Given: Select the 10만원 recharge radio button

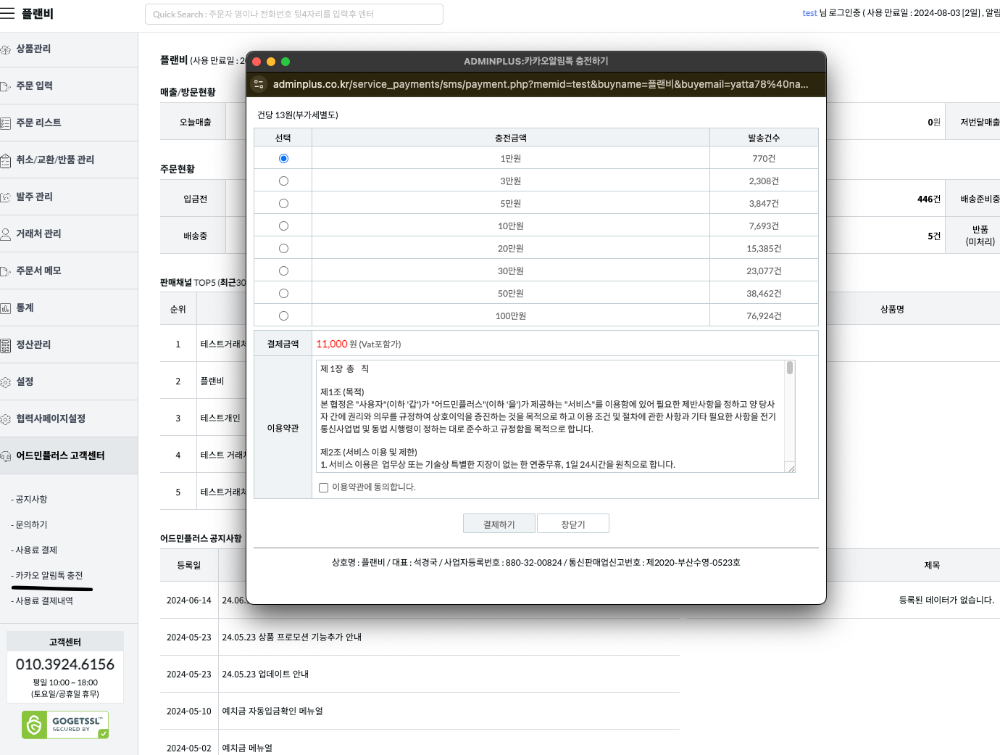Looking at the screenshot, I should [x=284, y=226].
